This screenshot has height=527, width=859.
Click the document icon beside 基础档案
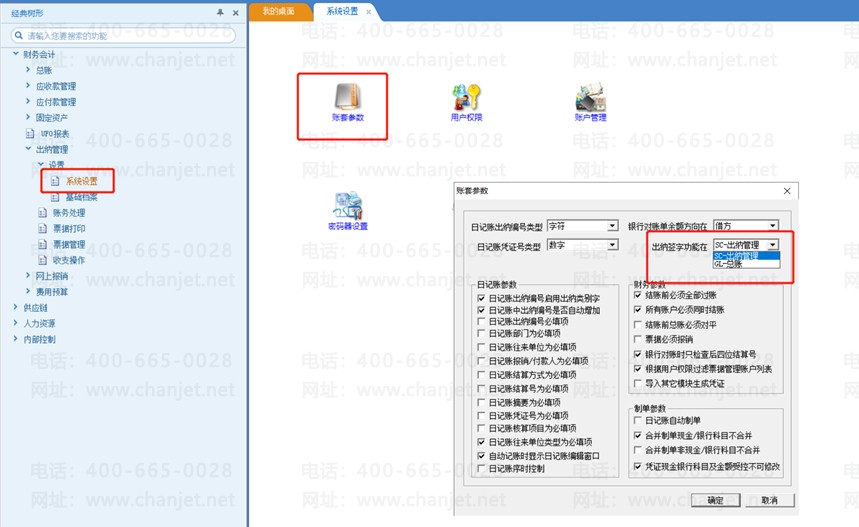tap(55, 197)
